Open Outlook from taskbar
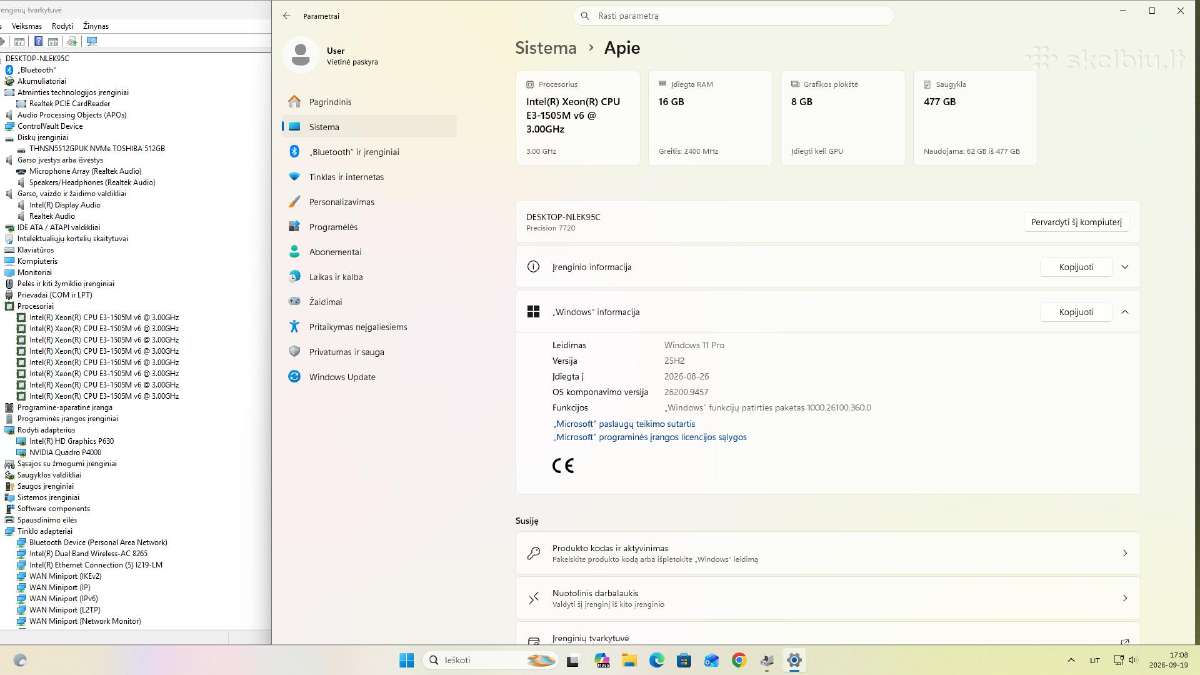The image size is (1200, 675). tap(711, 660)
